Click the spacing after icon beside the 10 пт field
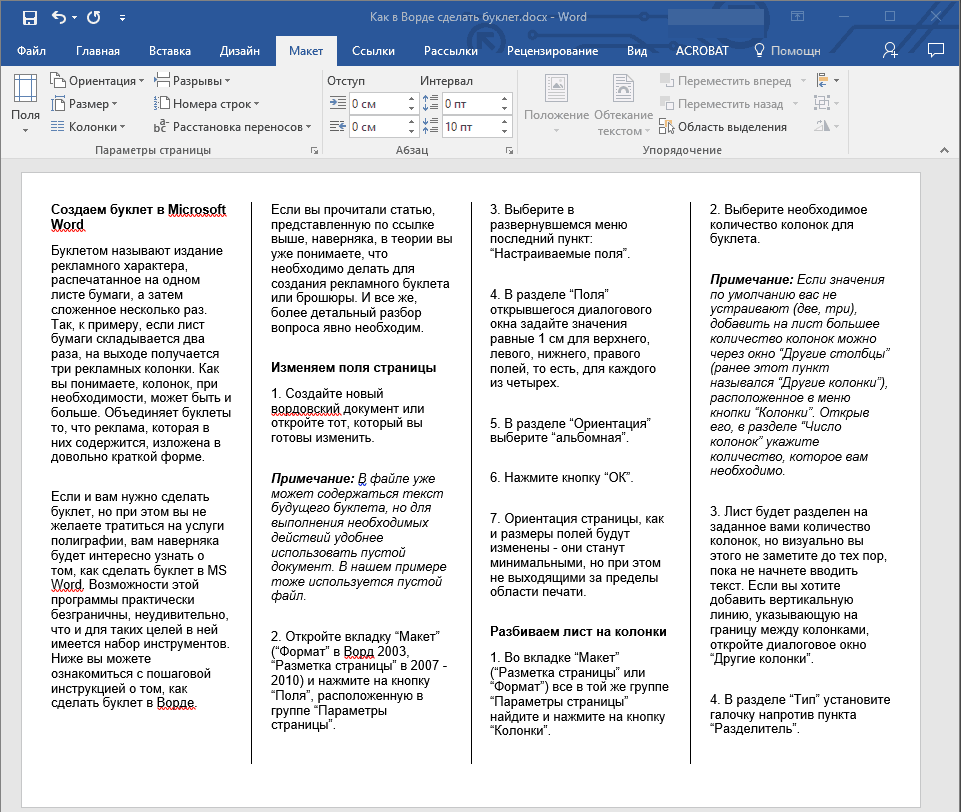Image resolution: width=961 pixels, height=812 pixels. pos(431,126)
